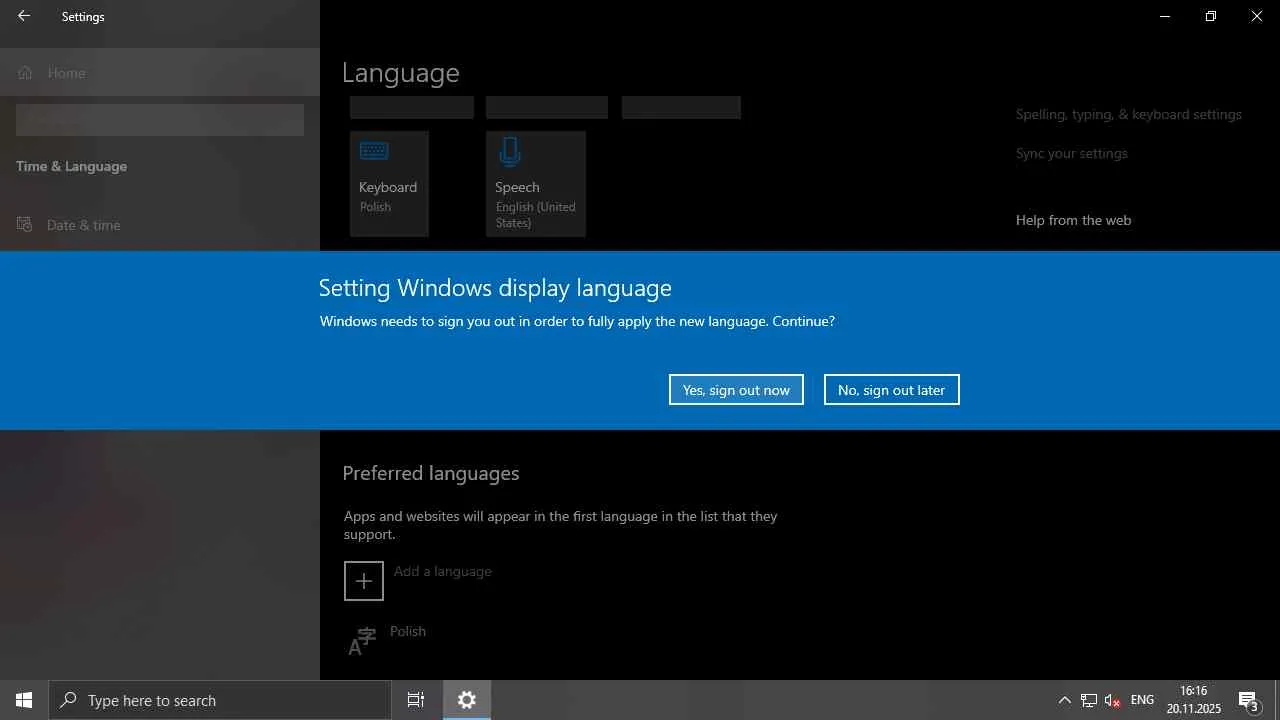The width and height of the screenshot is (1280, 720).
Task: Open Date & time settings
Action: tap(160, 225)
